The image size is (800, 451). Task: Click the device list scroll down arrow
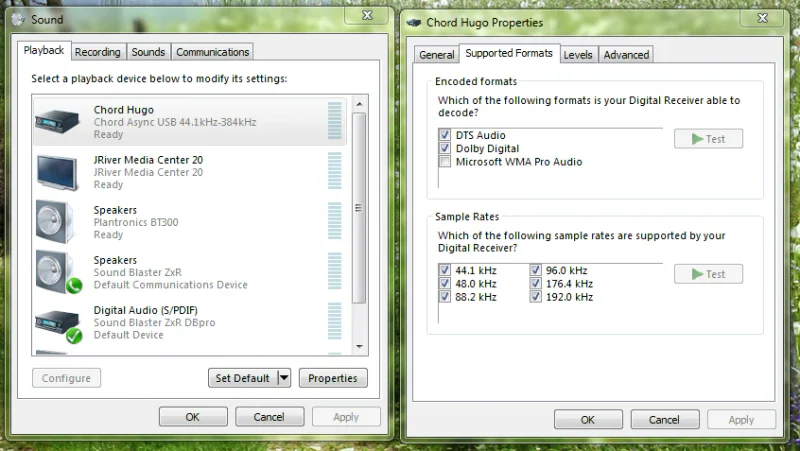tap(359, 346)
